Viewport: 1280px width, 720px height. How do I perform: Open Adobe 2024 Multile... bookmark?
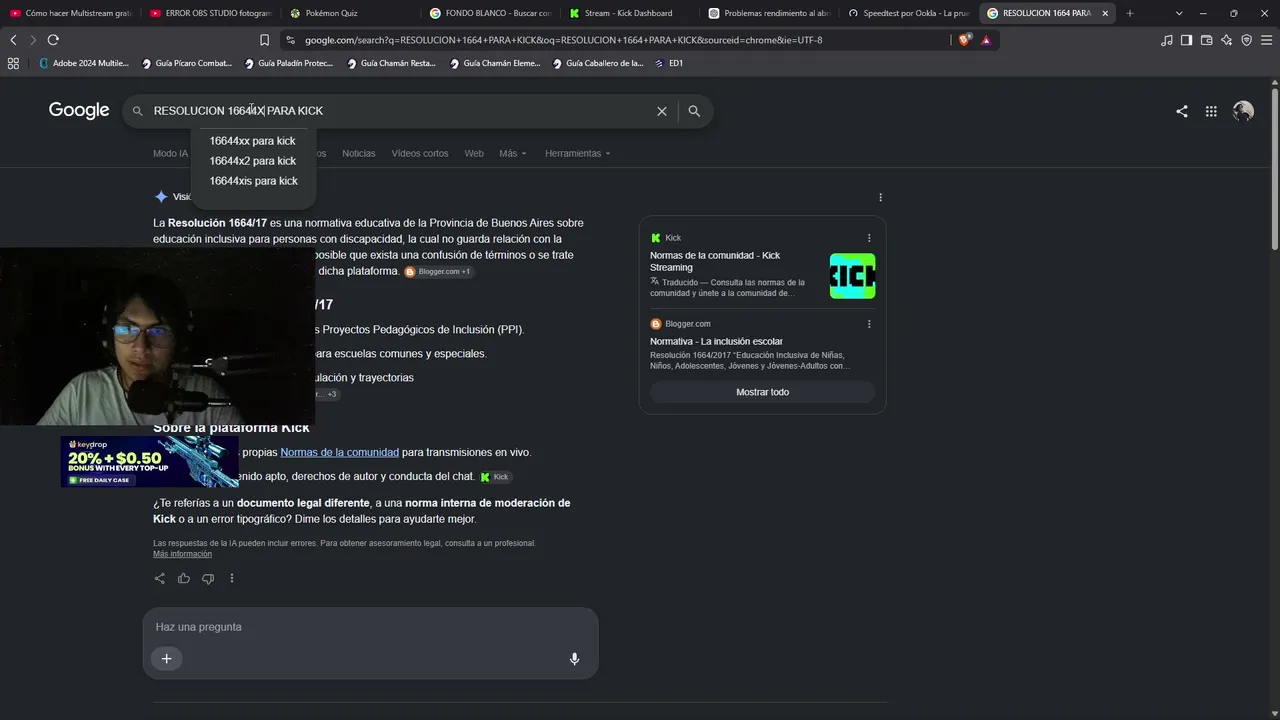[x=84, y=63]
